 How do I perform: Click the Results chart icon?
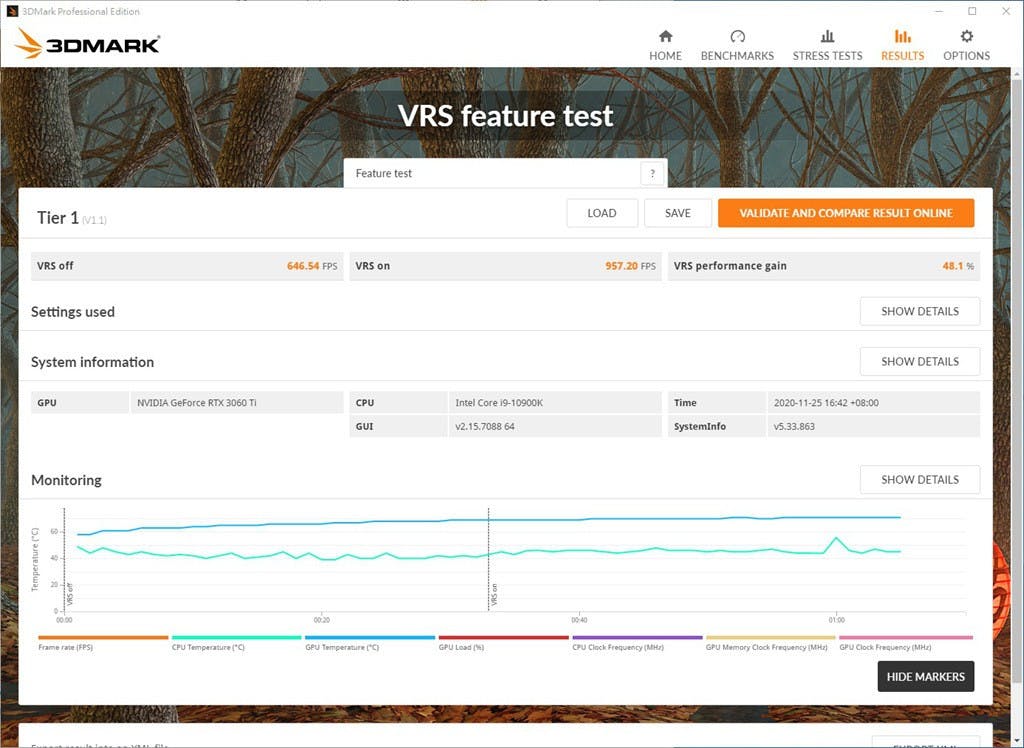902,36
